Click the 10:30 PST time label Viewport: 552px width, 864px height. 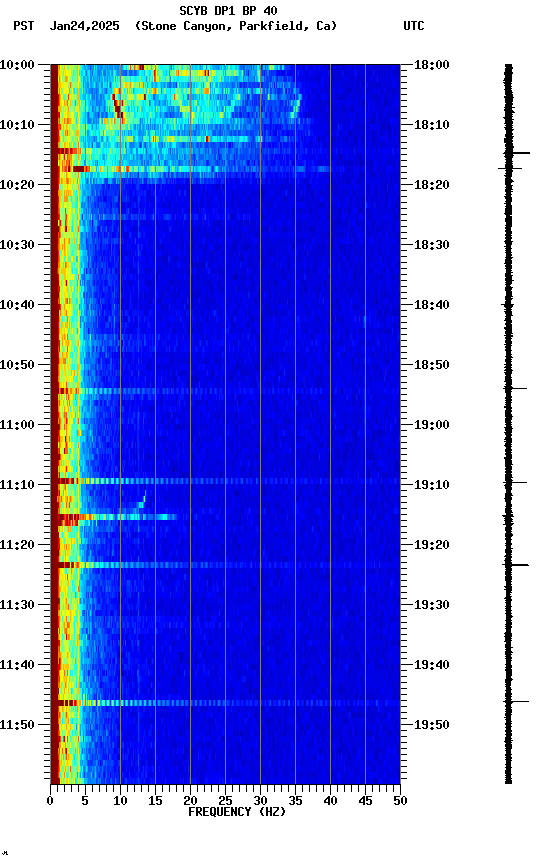pyautogui.click(x=17, y=245)
